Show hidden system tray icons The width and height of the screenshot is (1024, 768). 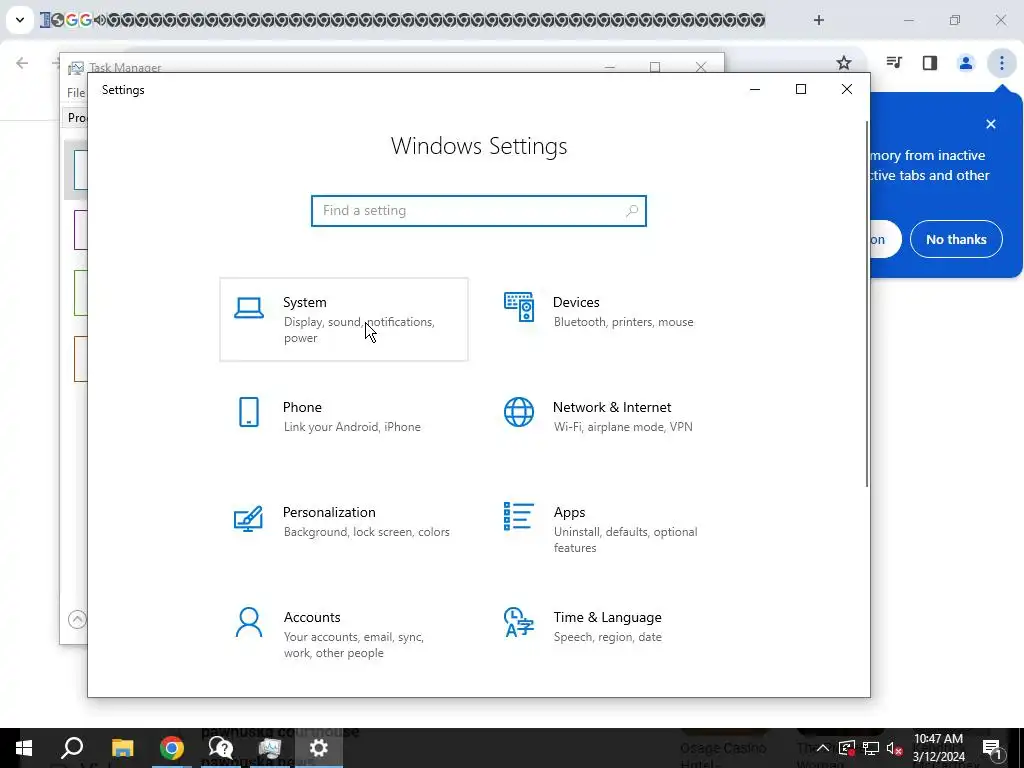tap(823, 748)
